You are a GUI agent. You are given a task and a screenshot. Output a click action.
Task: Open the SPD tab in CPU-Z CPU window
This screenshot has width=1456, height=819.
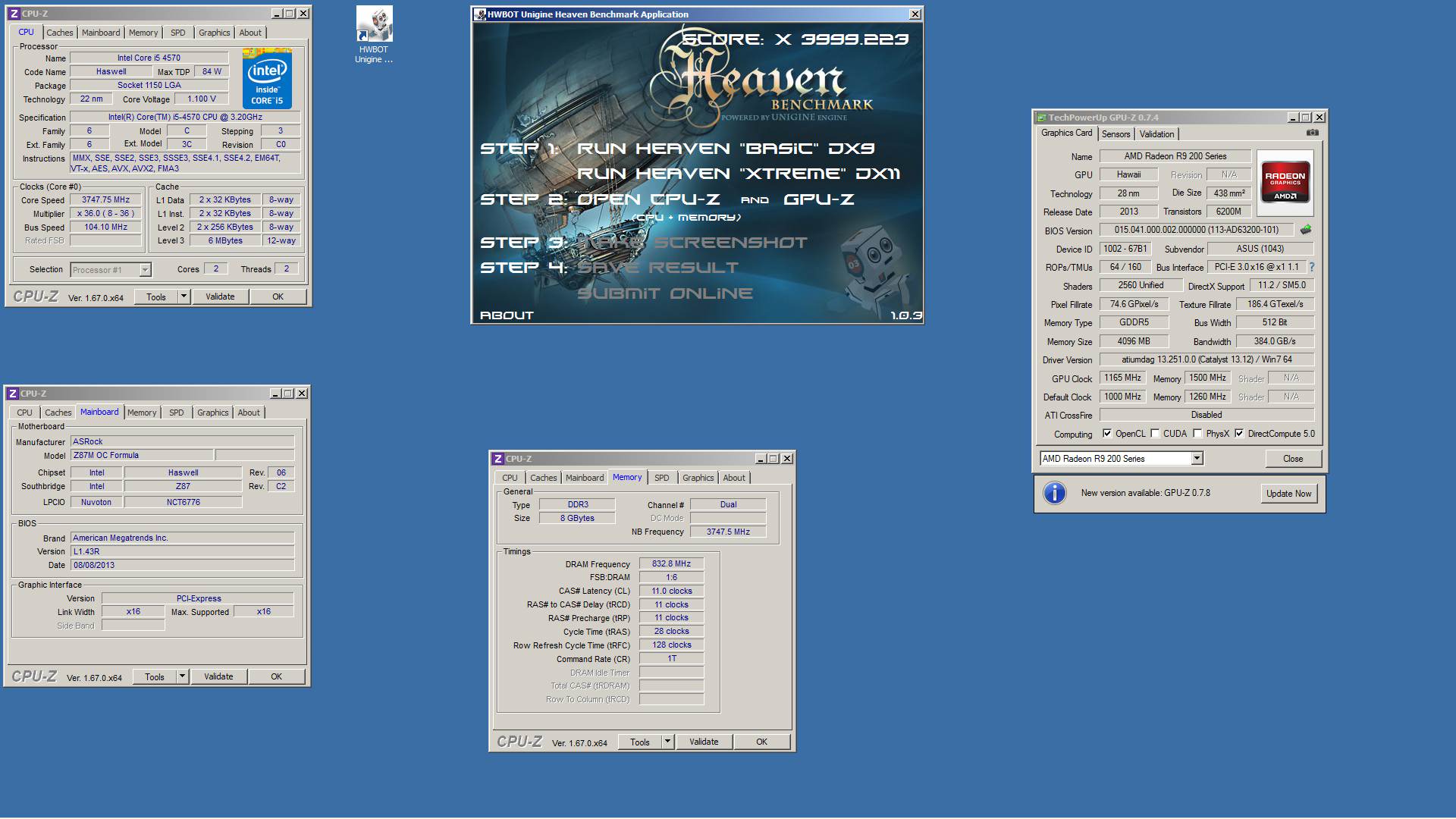tap(177, 33)
